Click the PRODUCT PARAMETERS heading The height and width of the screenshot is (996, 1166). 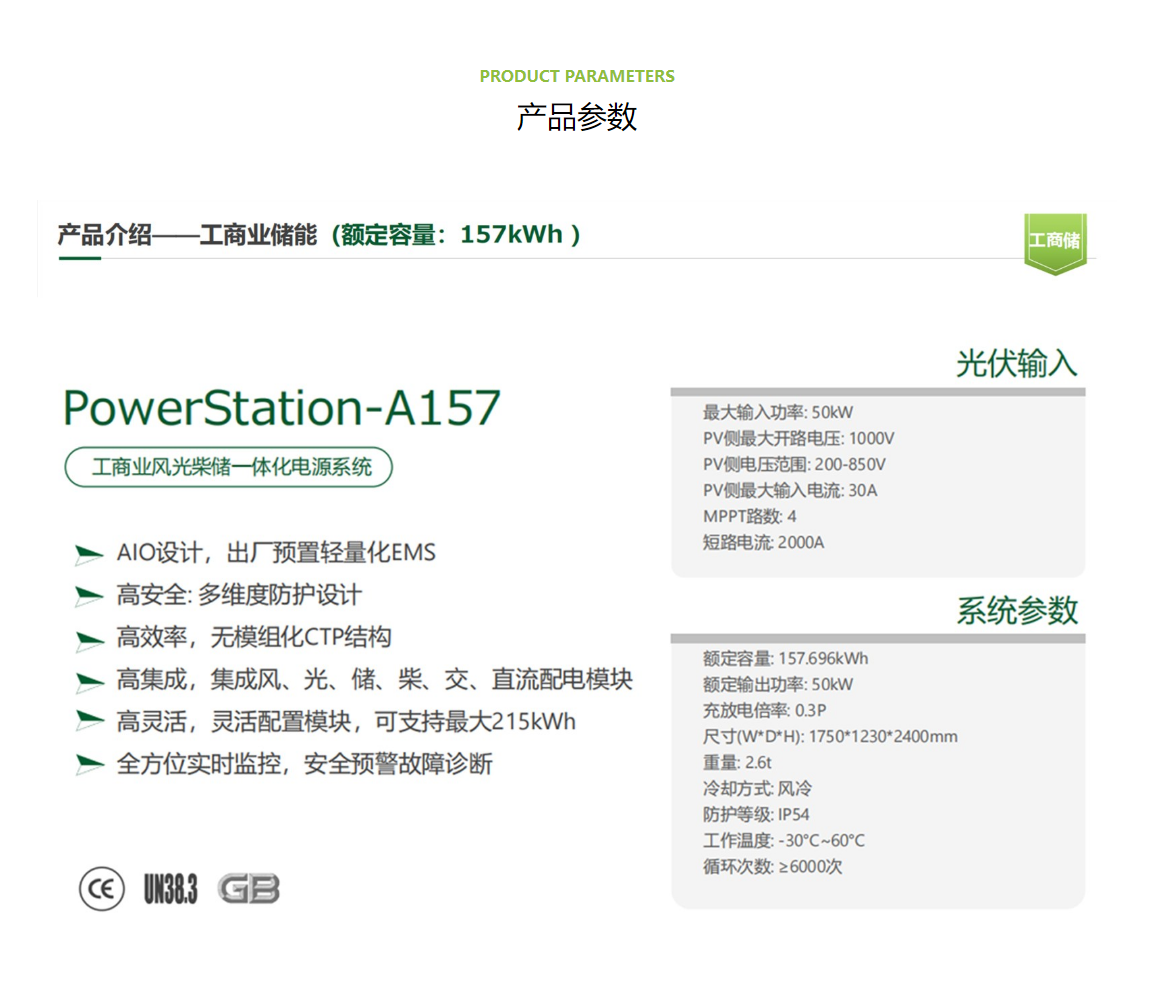click(x=577, y=76)
